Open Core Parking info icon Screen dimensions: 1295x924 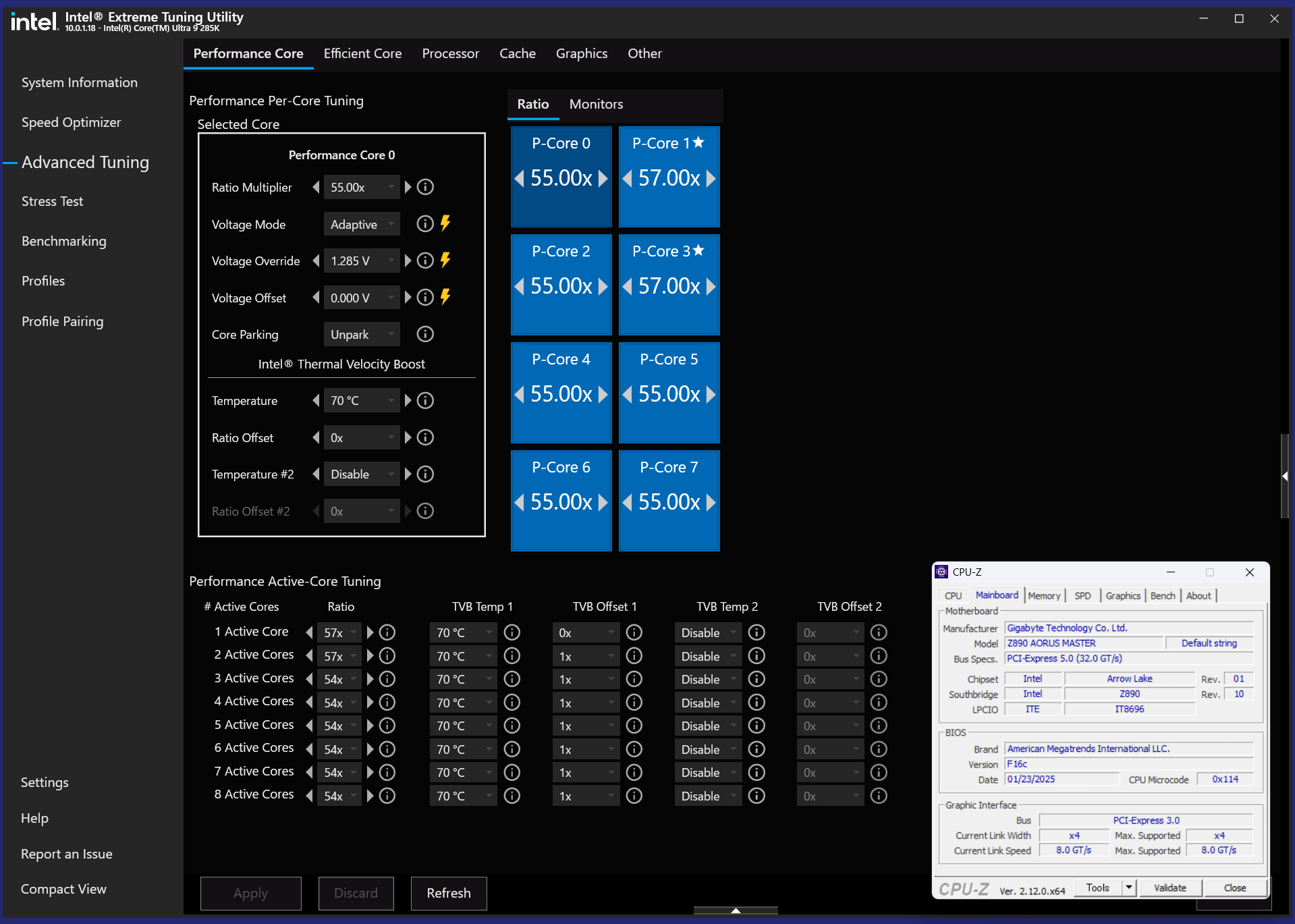tap(425, 334)
